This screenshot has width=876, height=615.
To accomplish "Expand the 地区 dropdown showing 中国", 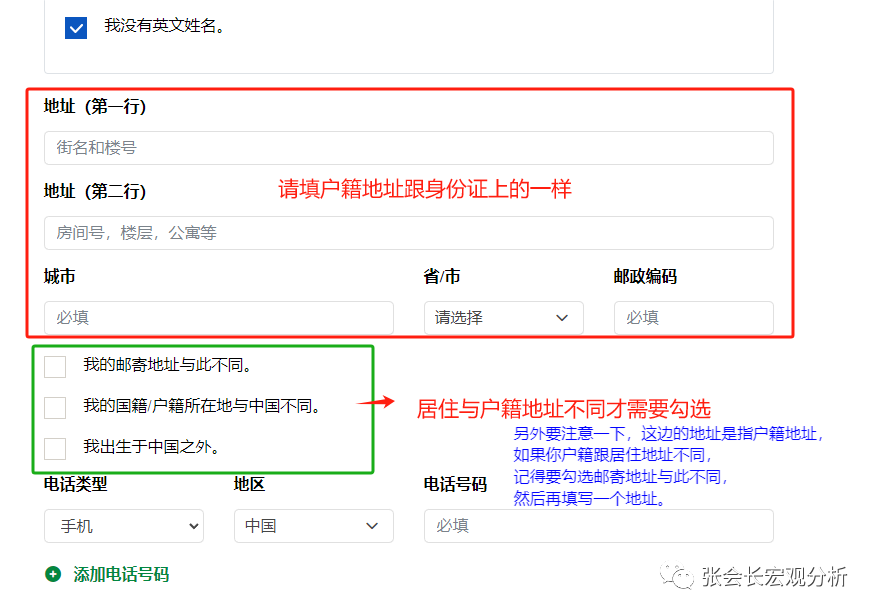I will [313, 526].
